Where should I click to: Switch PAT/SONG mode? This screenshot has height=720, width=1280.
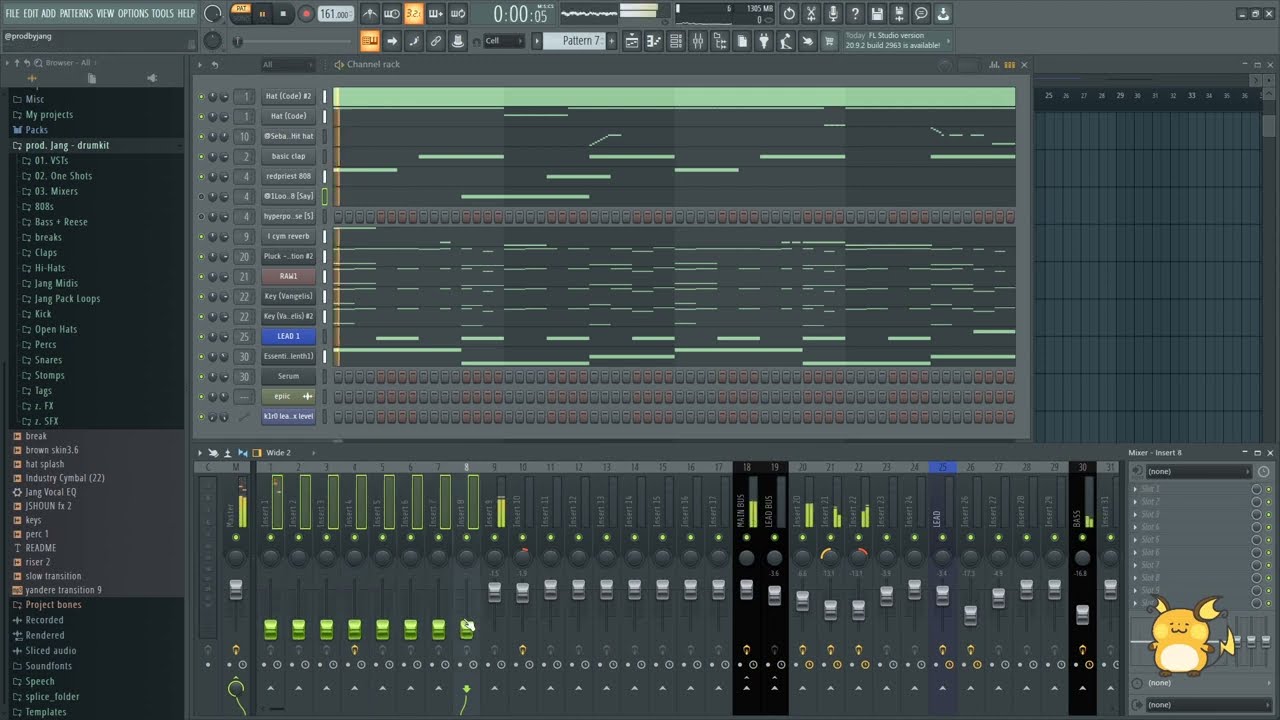pos(241,13)
